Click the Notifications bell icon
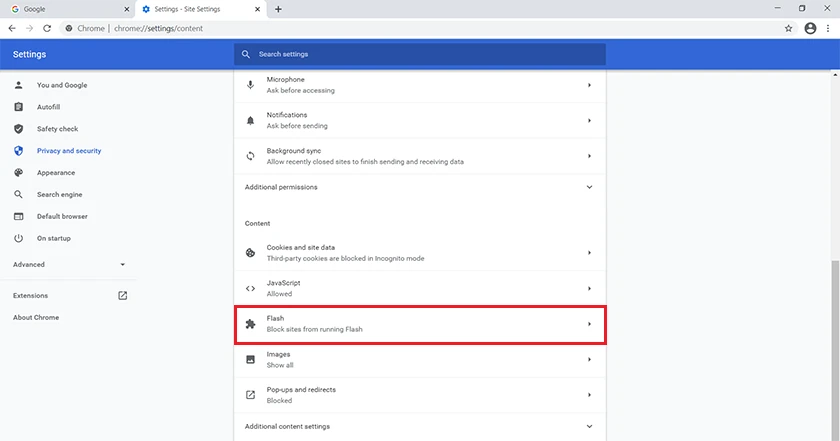Image resolution: width=840 pixels, height=441 pixels. pyautogui.click(x=250, y=121)
